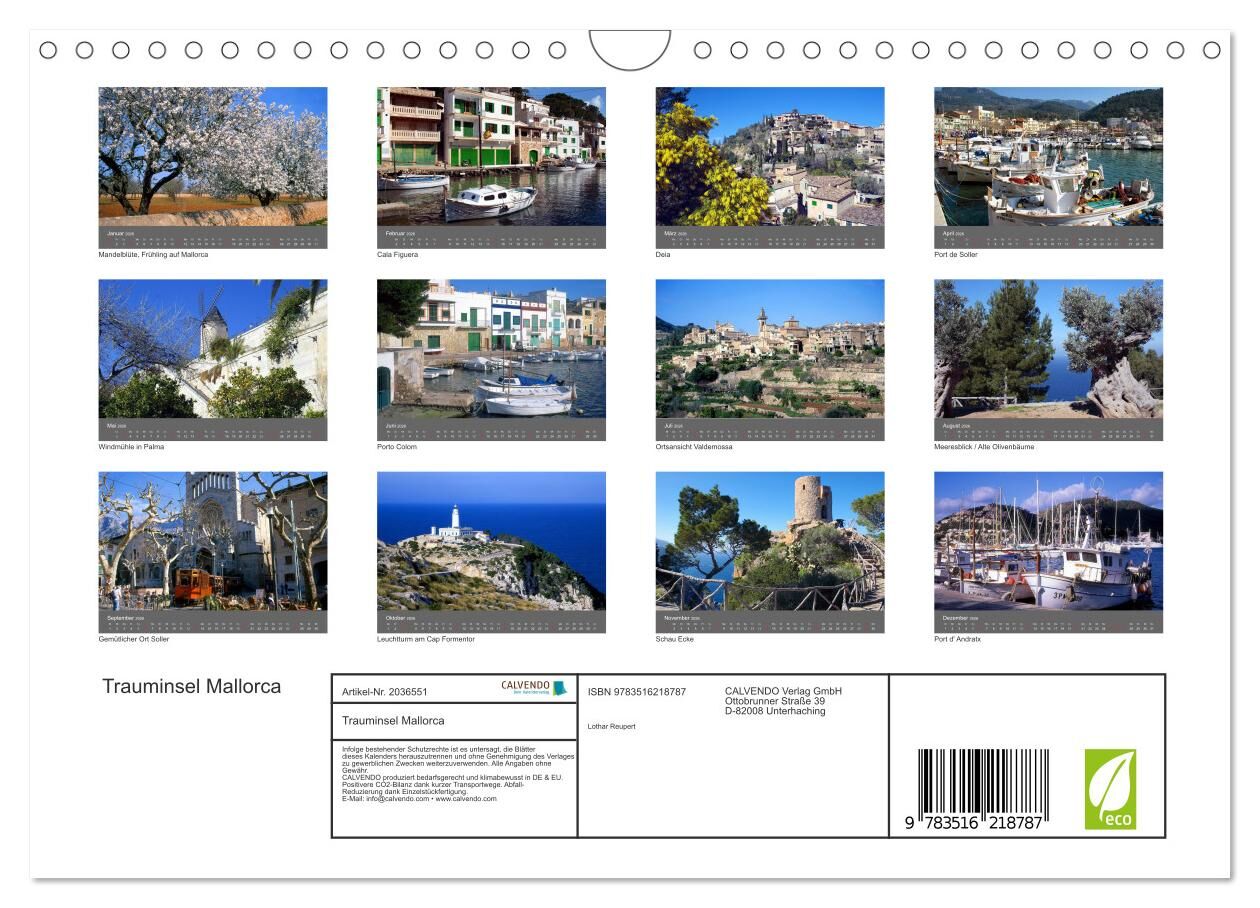Open the Deia village photo

(x=769, y=156)
